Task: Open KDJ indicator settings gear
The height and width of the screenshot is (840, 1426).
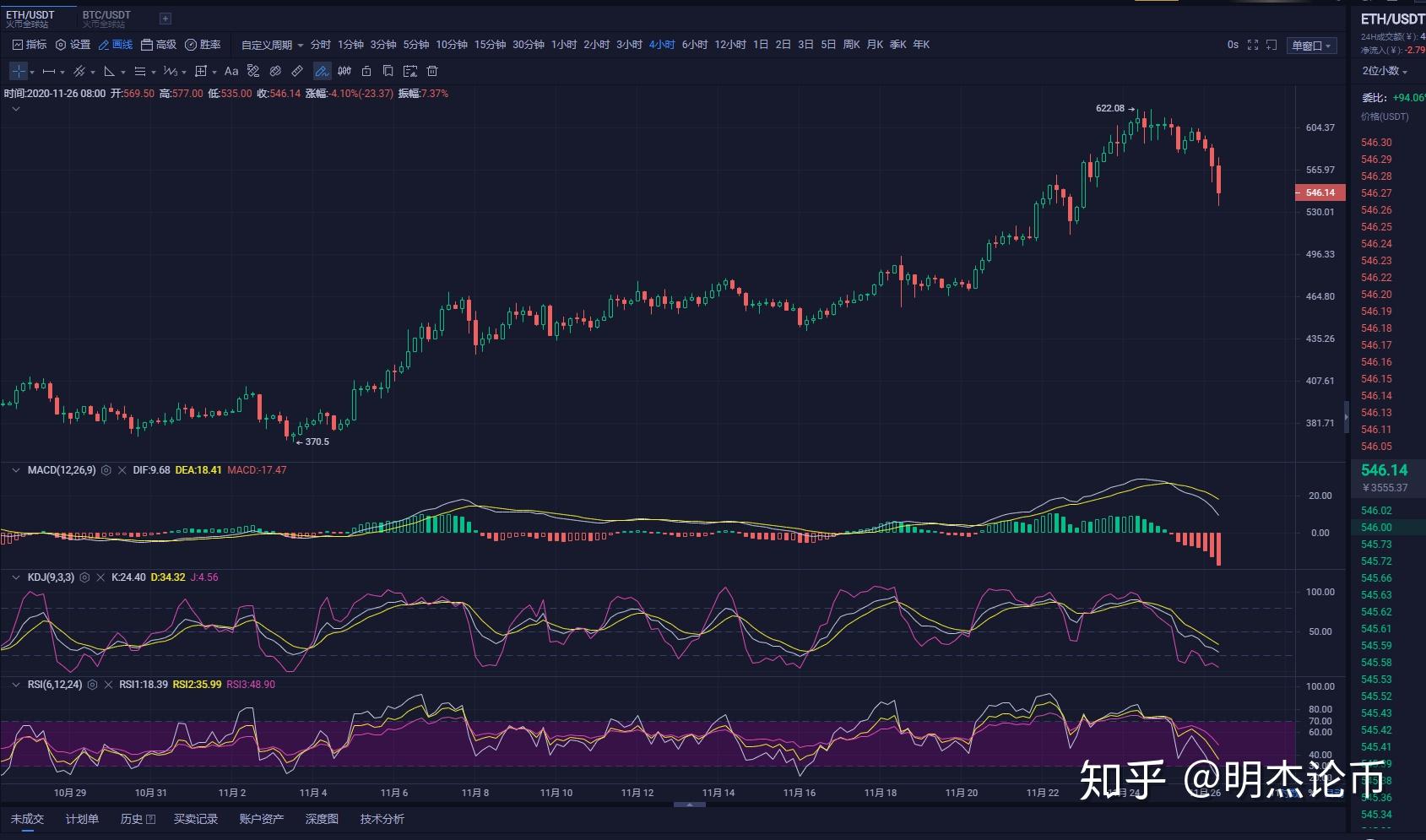Action: click(x=84, y=577)
